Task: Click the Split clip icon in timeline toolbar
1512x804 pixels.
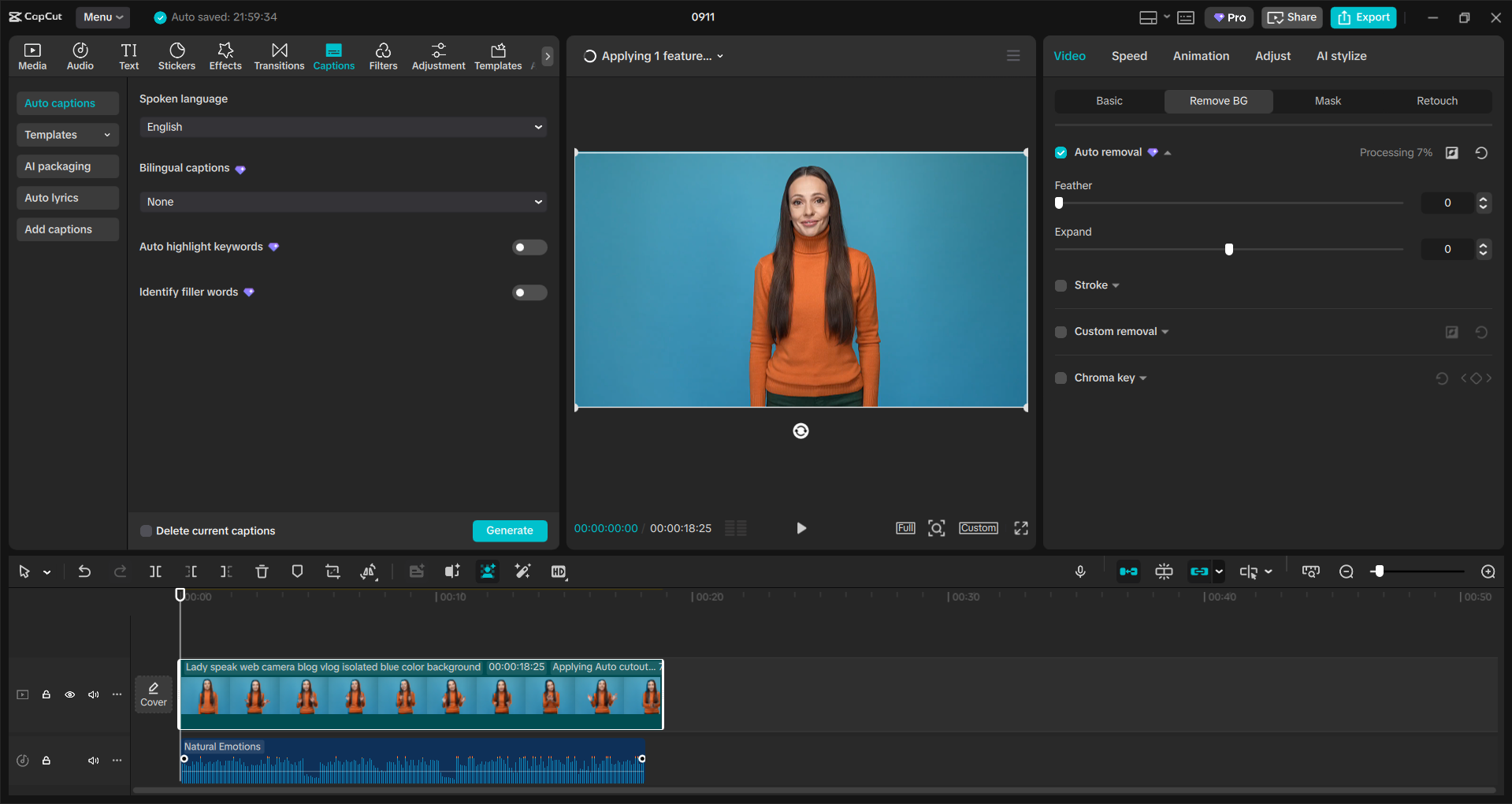Action: [155, 571]
